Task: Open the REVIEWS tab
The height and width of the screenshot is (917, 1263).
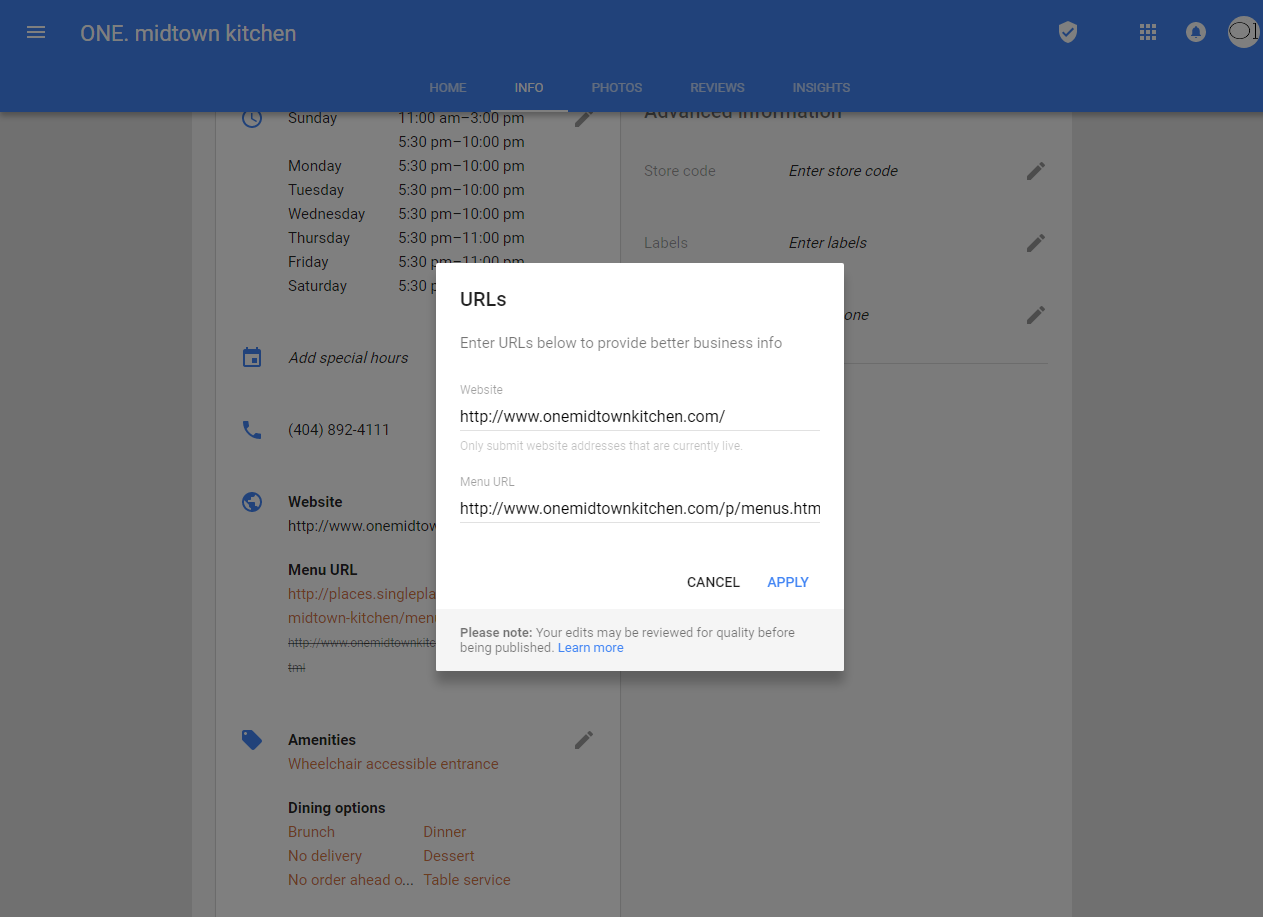Action: tap(717, 88)
